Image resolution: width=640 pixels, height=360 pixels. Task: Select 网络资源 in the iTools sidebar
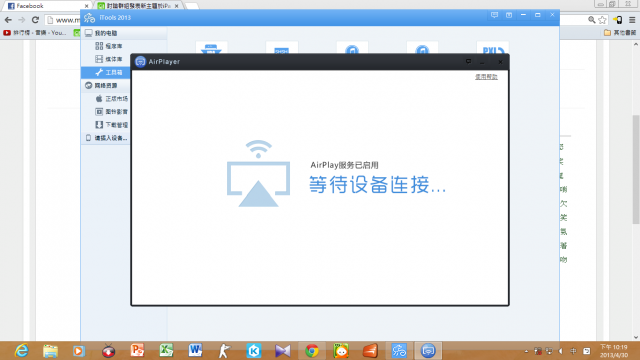106,85
